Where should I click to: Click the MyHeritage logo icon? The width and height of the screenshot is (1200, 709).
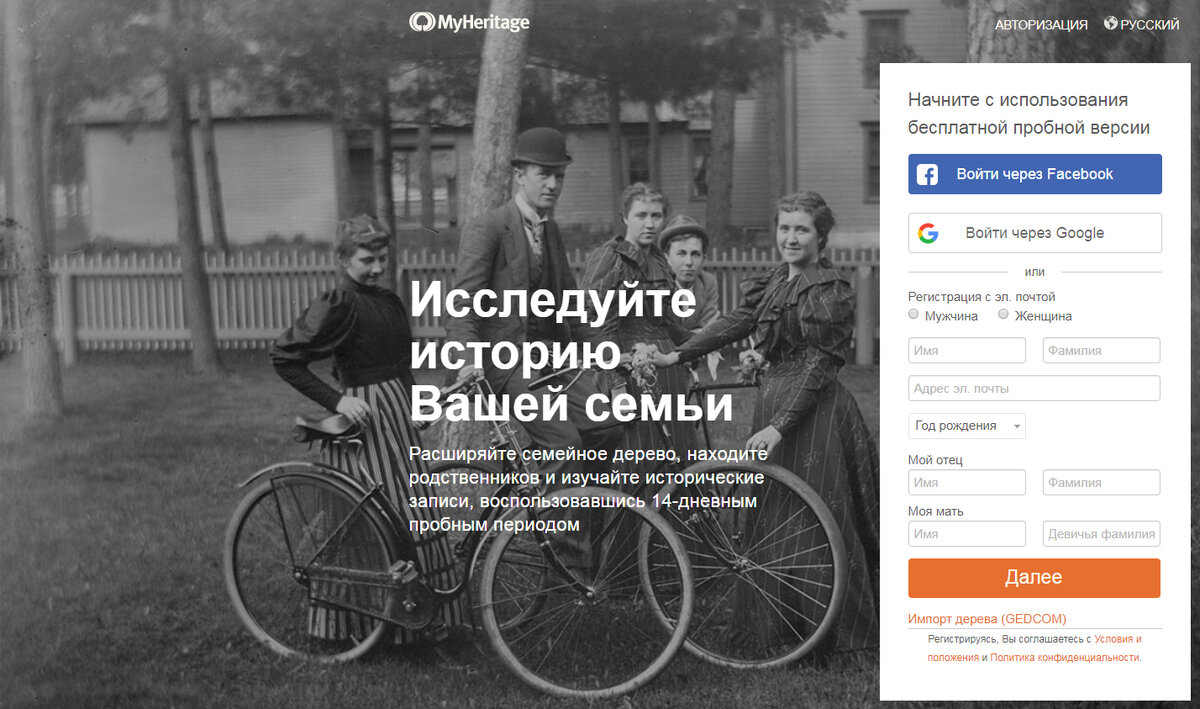(421, 22)
